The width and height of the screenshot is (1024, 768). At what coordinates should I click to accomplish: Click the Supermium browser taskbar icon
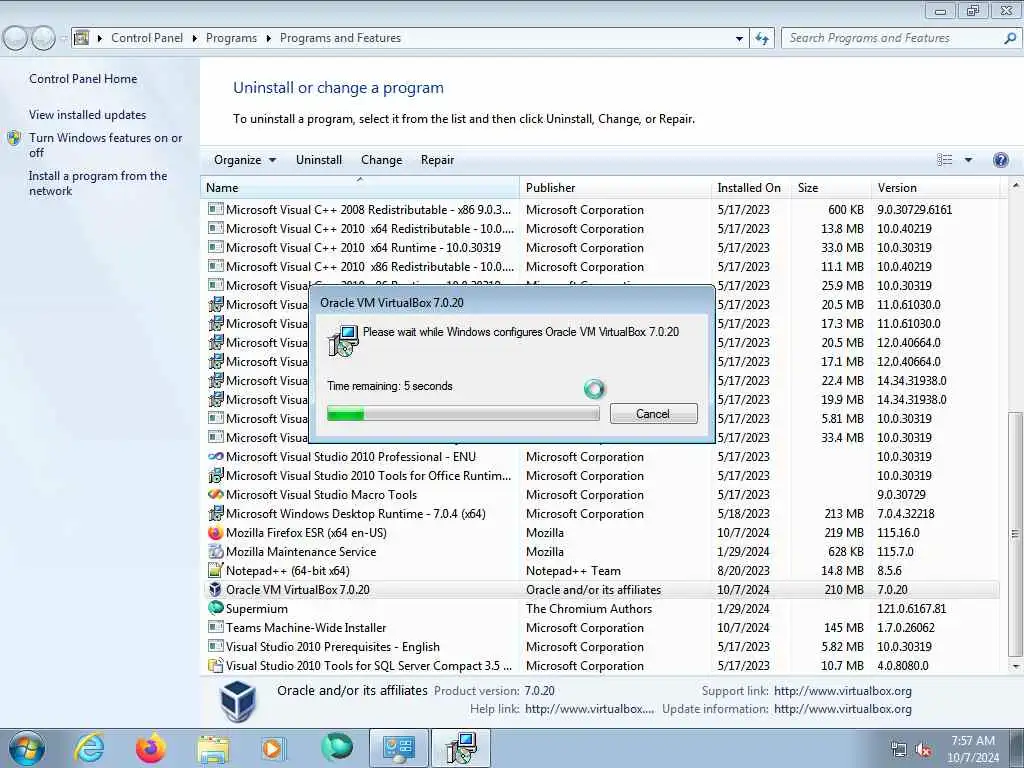point(337,747)
